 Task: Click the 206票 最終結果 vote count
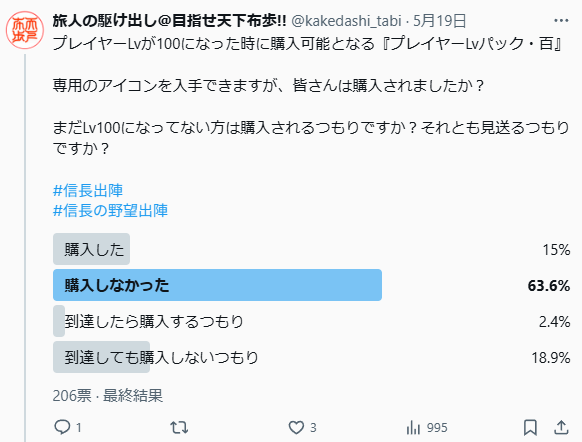pos(108,396)
